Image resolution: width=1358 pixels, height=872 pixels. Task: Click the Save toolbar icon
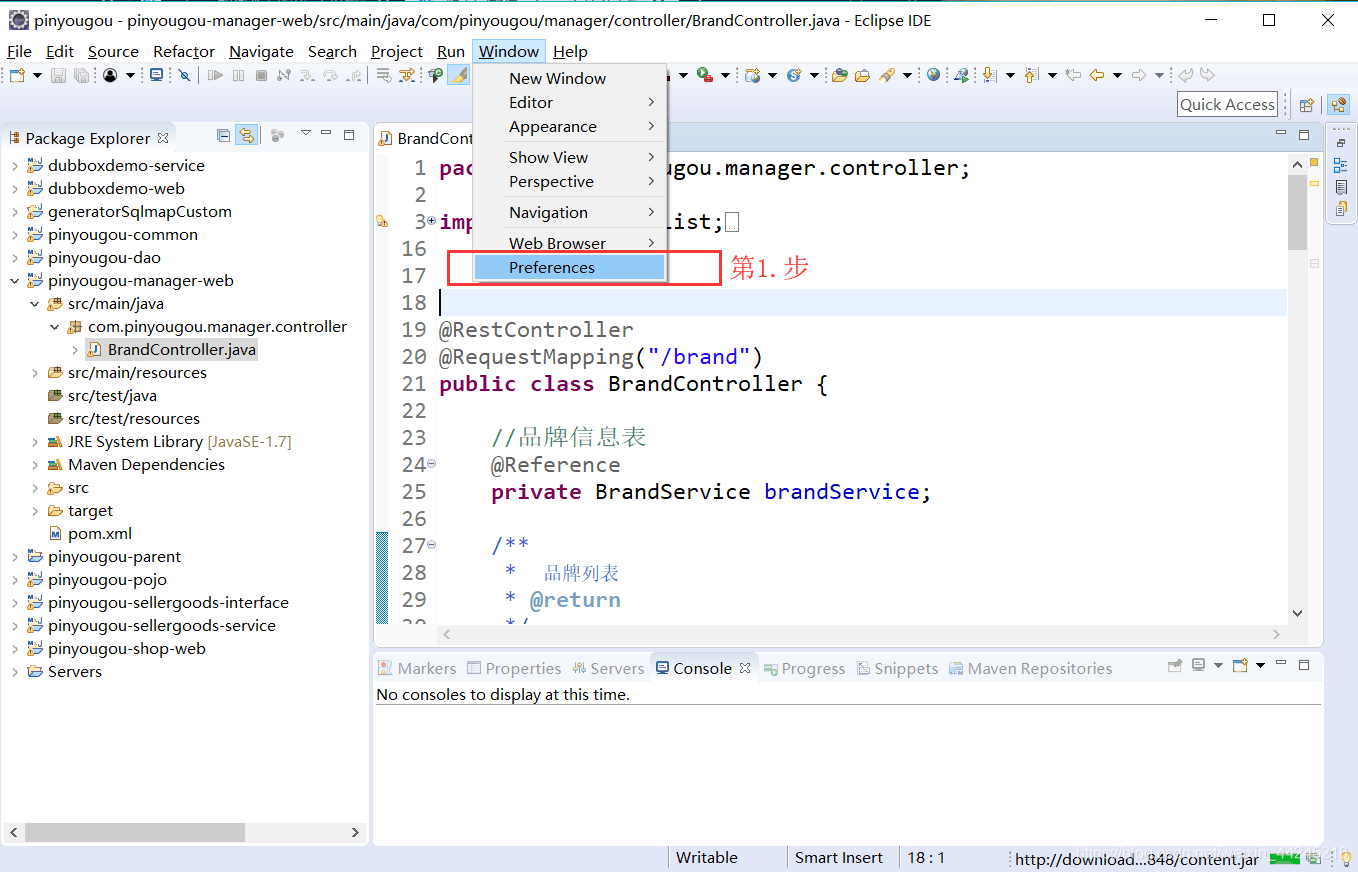click(x=58, y=75)
